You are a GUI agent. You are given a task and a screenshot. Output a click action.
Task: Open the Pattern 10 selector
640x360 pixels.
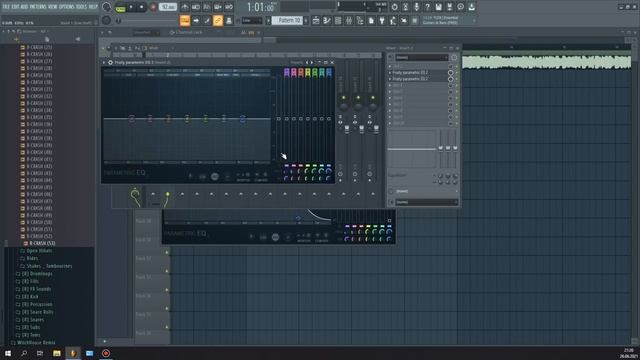pyautogui.click(x=287, y=20)
